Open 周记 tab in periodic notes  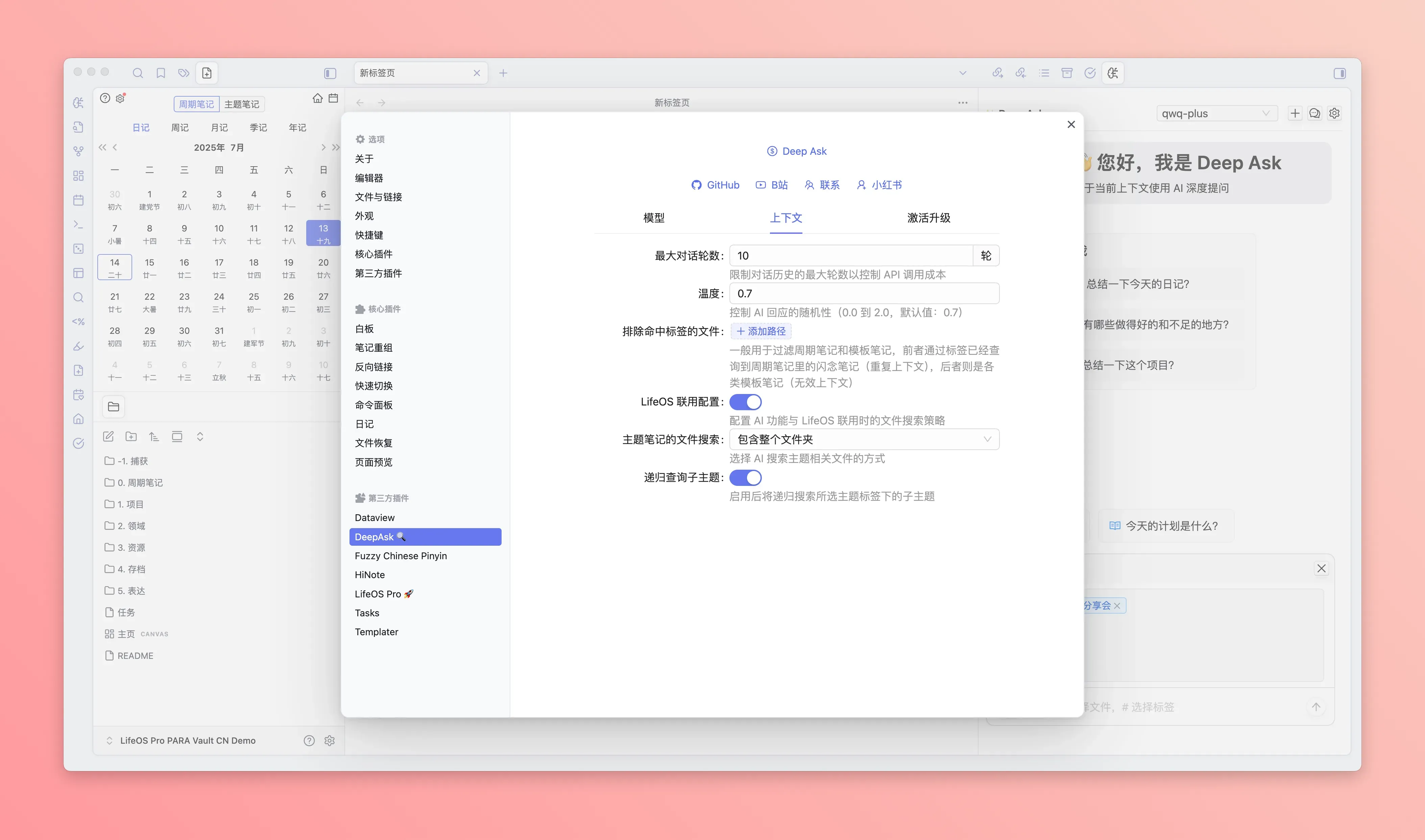180,128
